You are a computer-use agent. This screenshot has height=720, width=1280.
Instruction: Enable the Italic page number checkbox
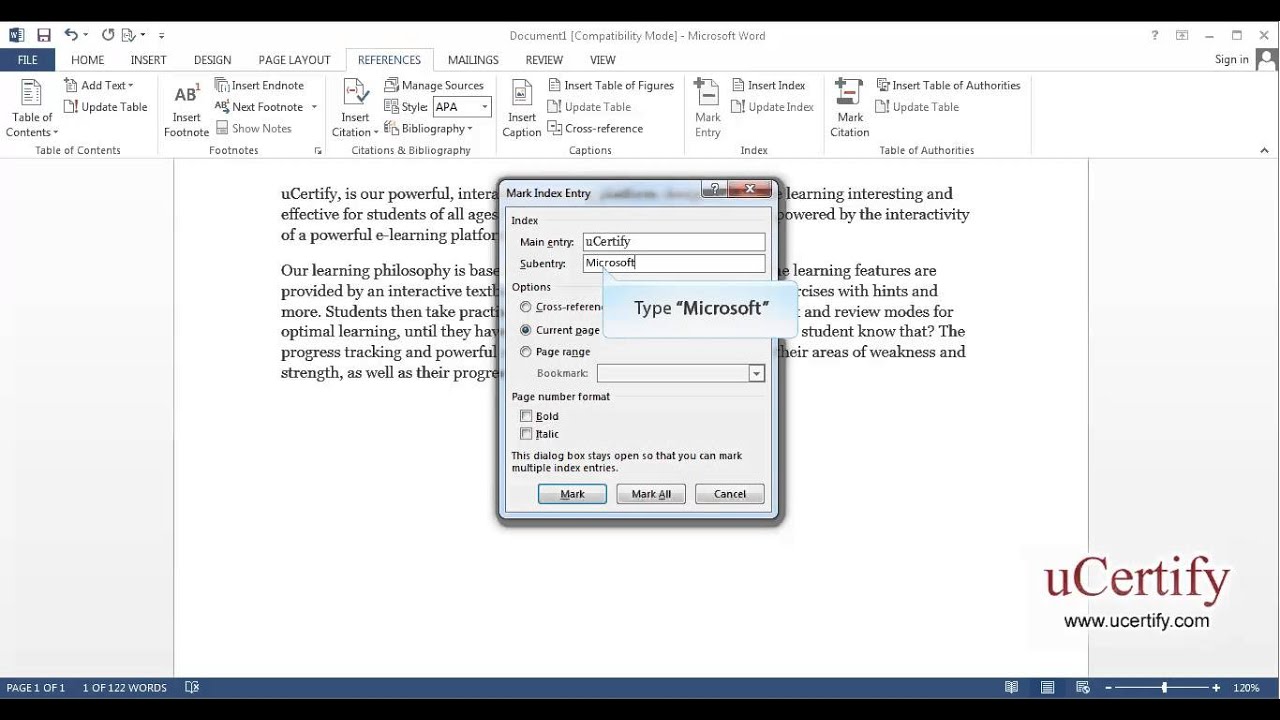[x=526, y=434]
